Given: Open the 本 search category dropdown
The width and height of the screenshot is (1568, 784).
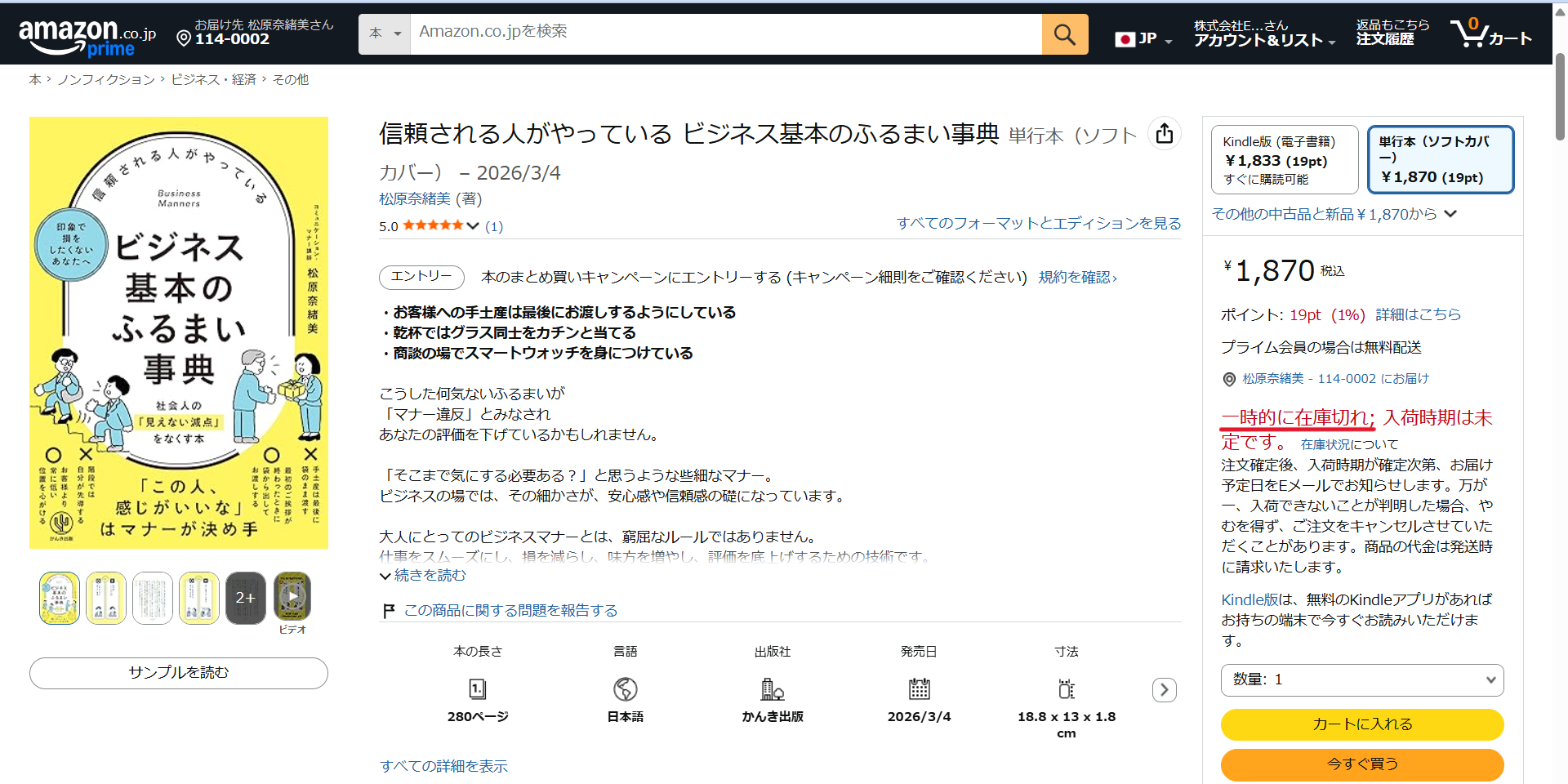Looking at the screenshot, I should tap(384, 34).
